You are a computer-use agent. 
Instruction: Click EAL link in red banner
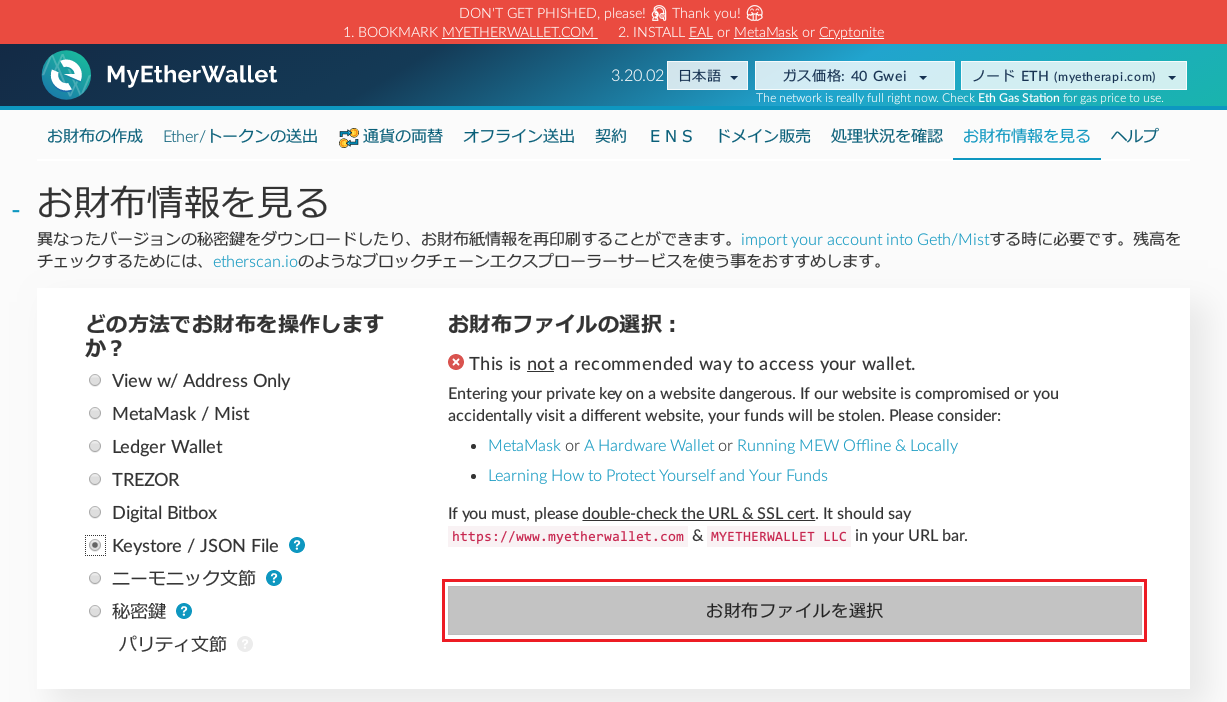click(x=701, y=32)
